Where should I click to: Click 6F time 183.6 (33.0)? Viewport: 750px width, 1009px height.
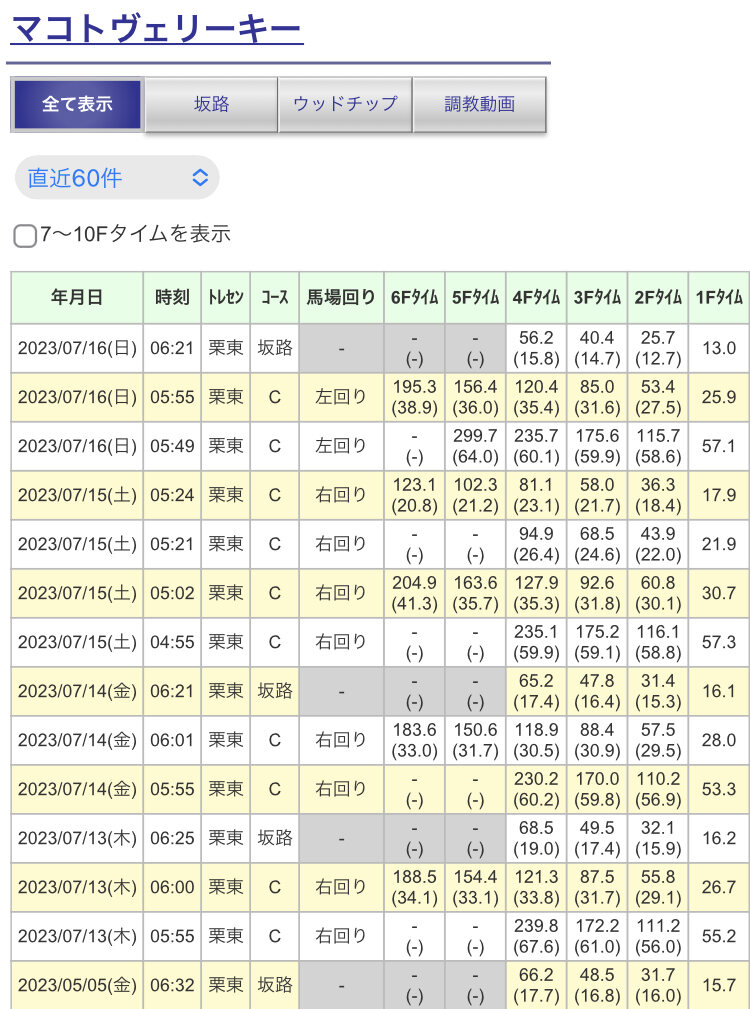coord(415,740)
